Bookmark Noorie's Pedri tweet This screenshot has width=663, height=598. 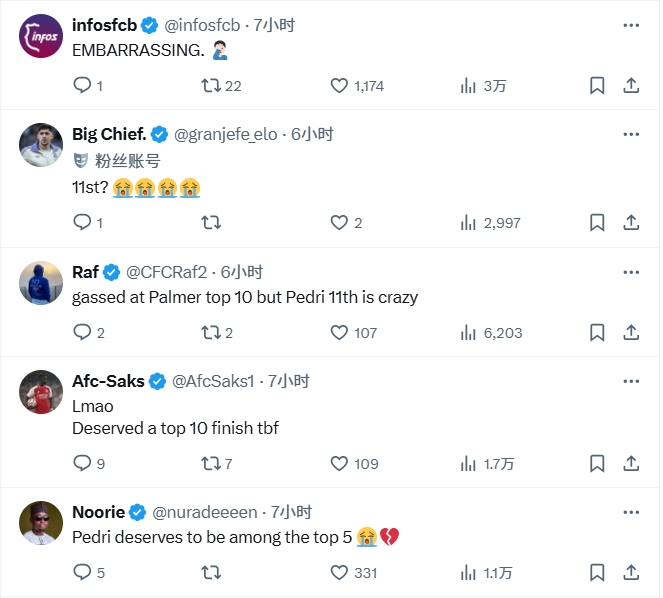(597, 573)
